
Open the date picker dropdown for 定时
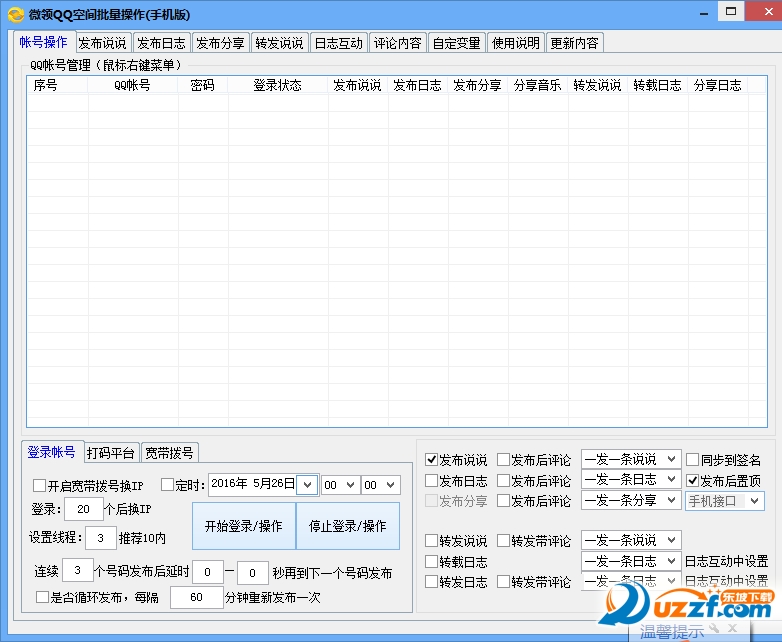click(x=307, y=484)
